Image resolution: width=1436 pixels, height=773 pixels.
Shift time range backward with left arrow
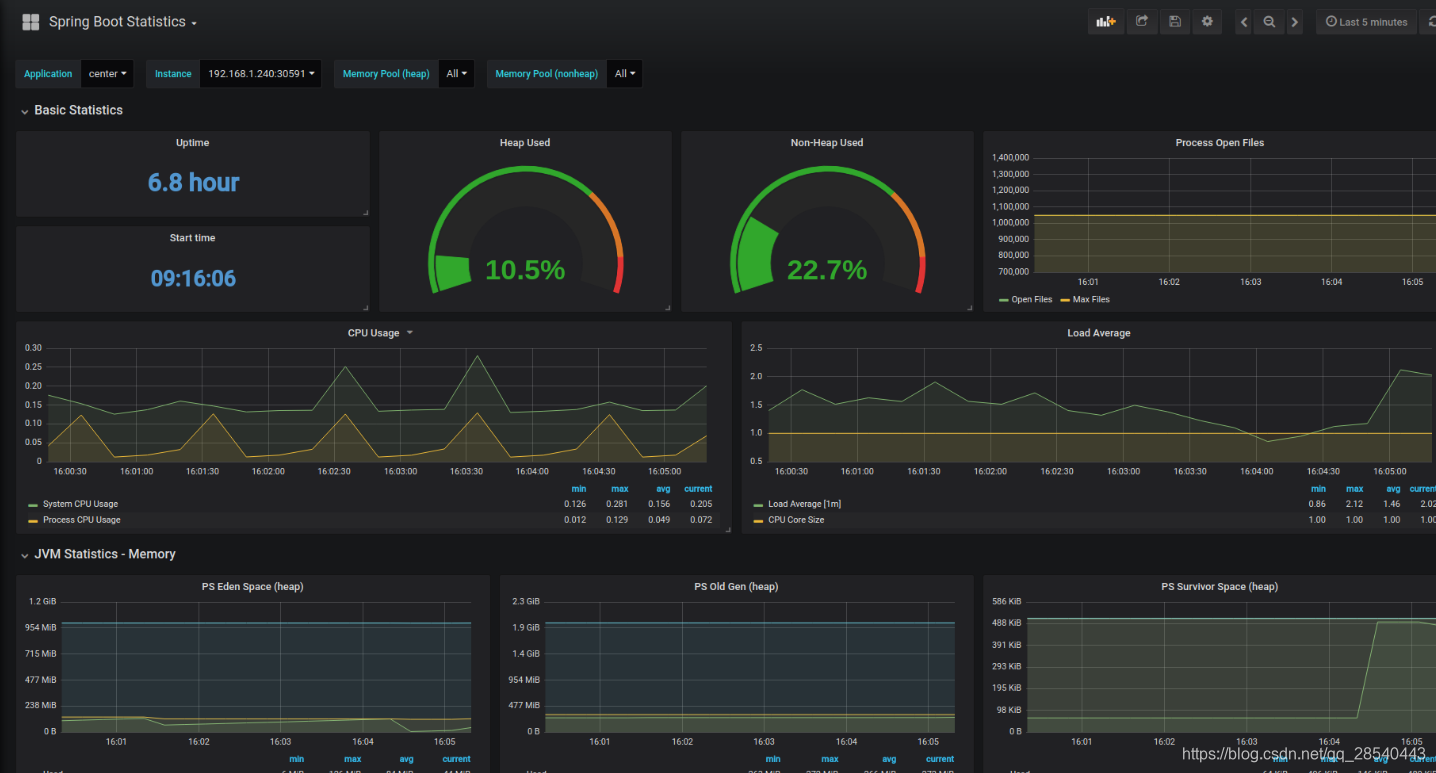click(1244, 22)
